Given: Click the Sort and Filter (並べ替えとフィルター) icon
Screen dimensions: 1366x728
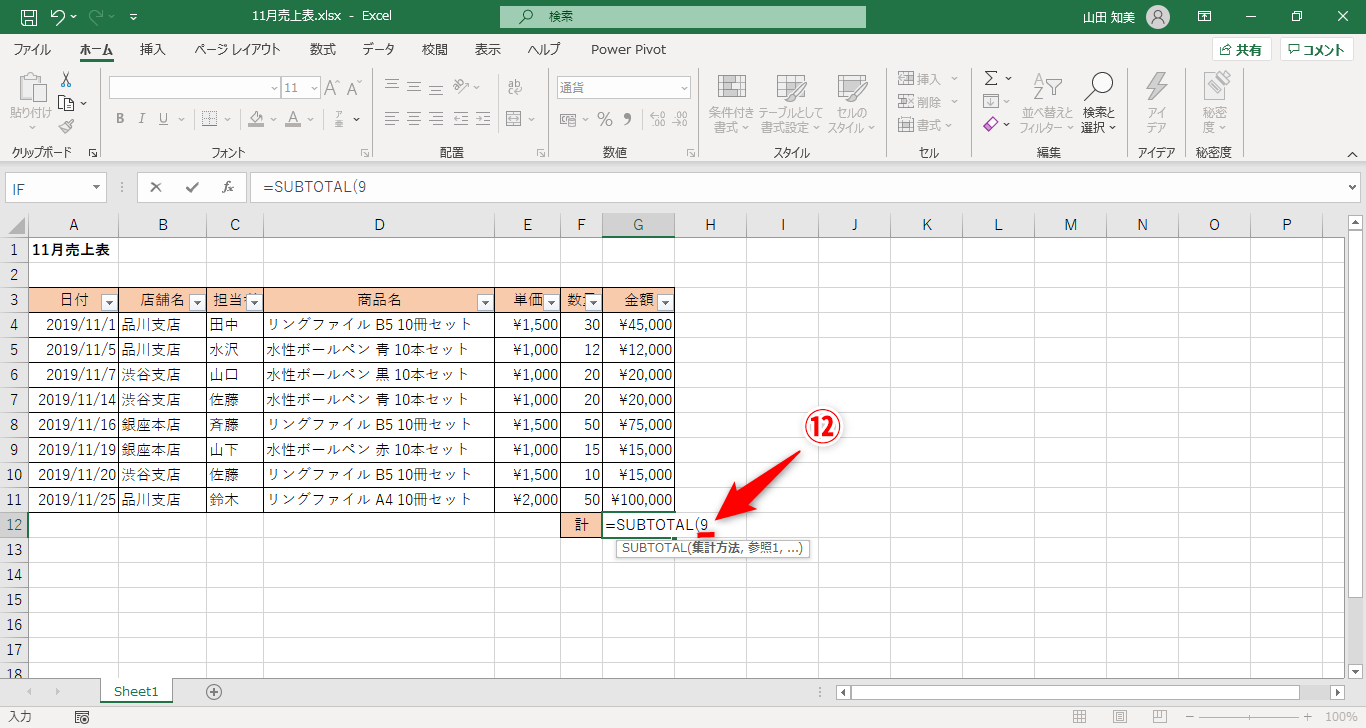Looking at the screenshot, I should (x=1046, y=87).
